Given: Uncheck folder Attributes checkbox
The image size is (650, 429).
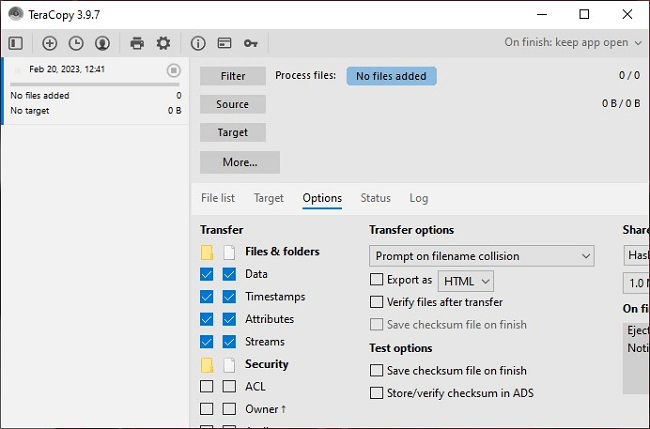Looking at the screenshot, I should (x=206, y=319).
